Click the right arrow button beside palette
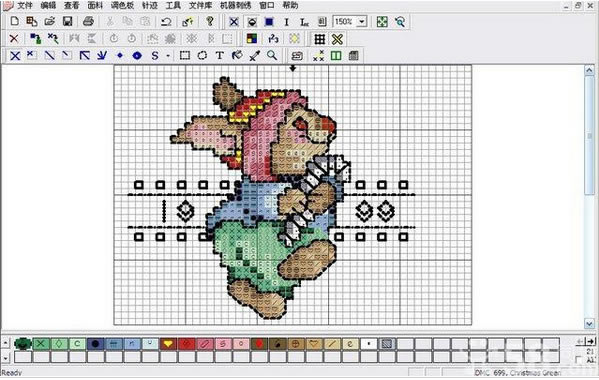The width and height of the screenshot is (599, 380). (591, 341)
